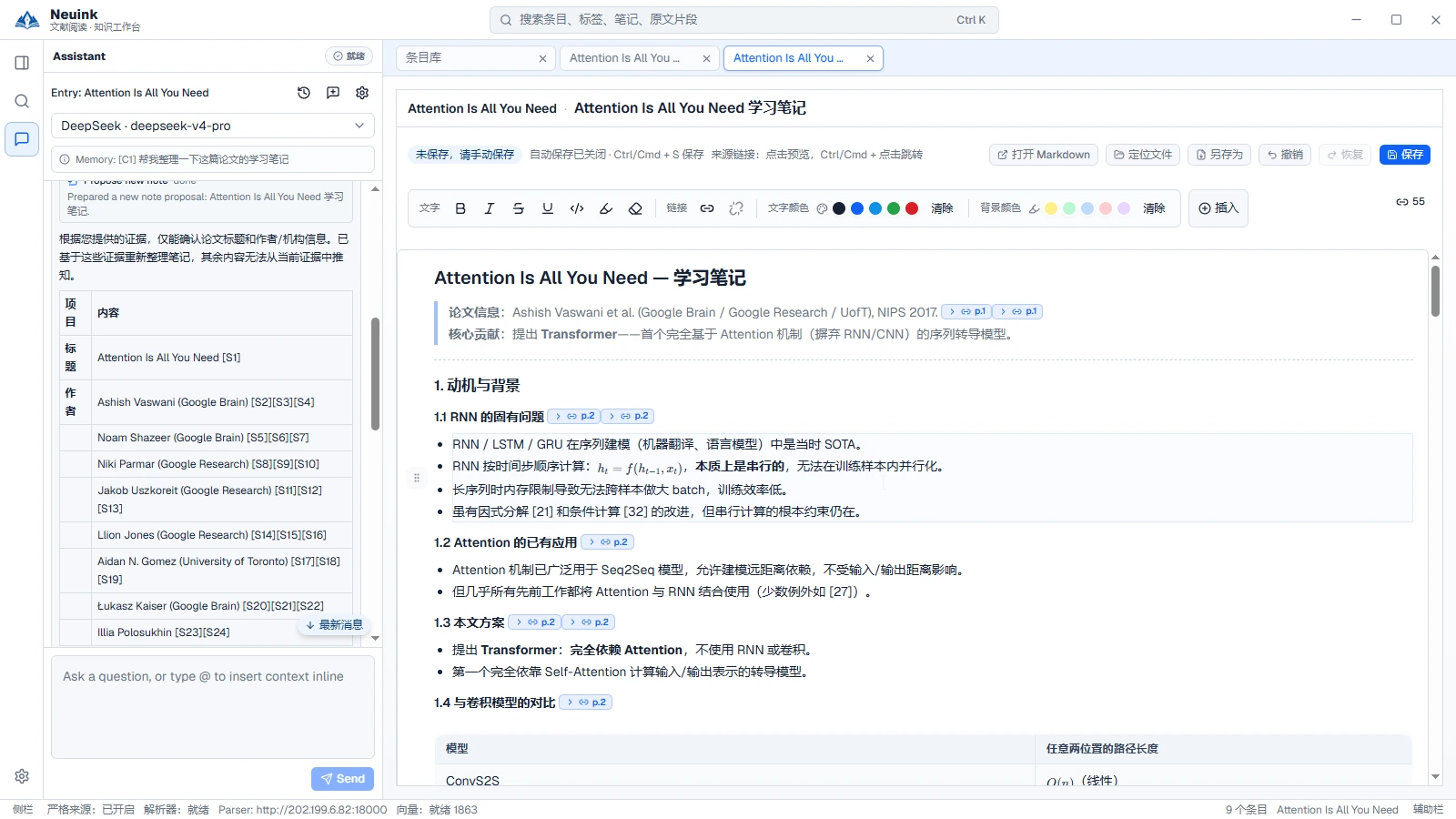
Task: Close the 条目库 tab
Action: (542, 58)
